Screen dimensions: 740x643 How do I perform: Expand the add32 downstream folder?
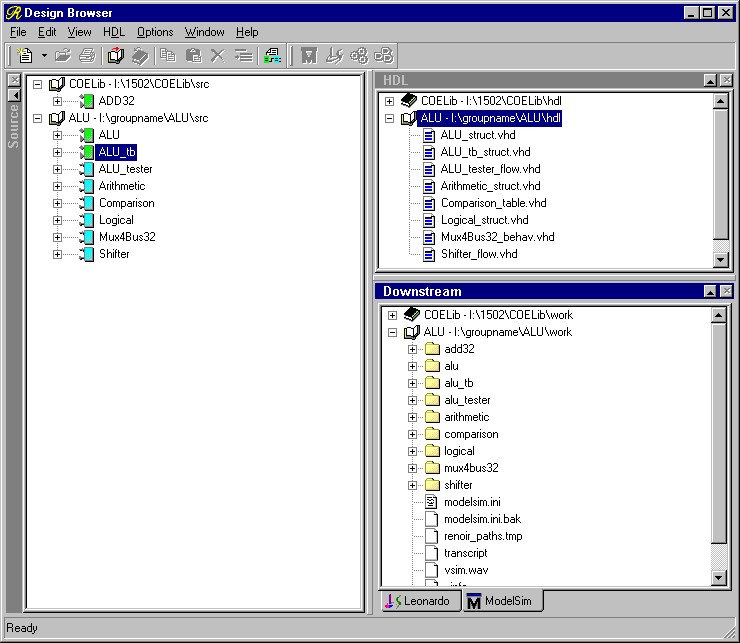click(x=412, y=349)
